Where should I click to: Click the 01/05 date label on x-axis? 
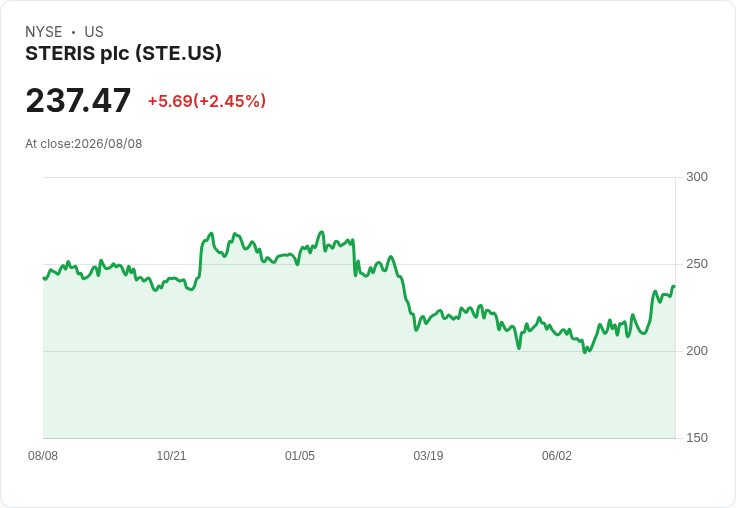300,456
